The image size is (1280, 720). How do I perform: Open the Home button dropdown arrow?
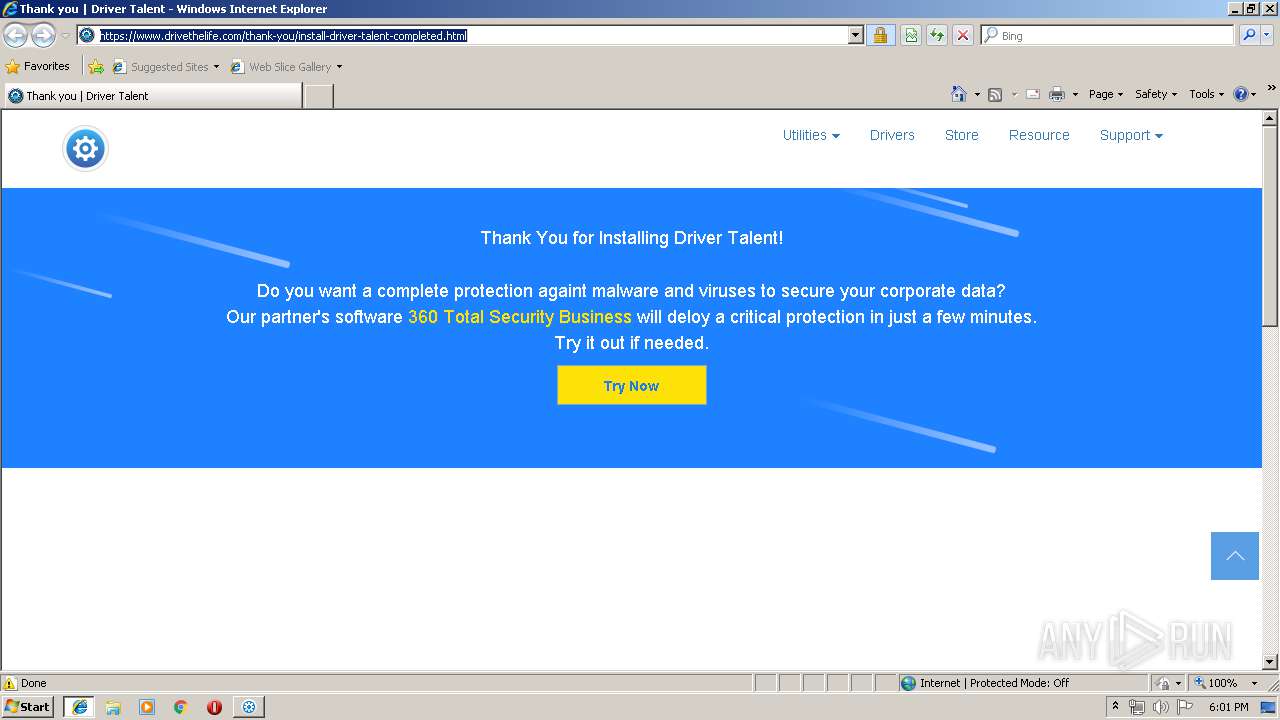coord(977,95)
